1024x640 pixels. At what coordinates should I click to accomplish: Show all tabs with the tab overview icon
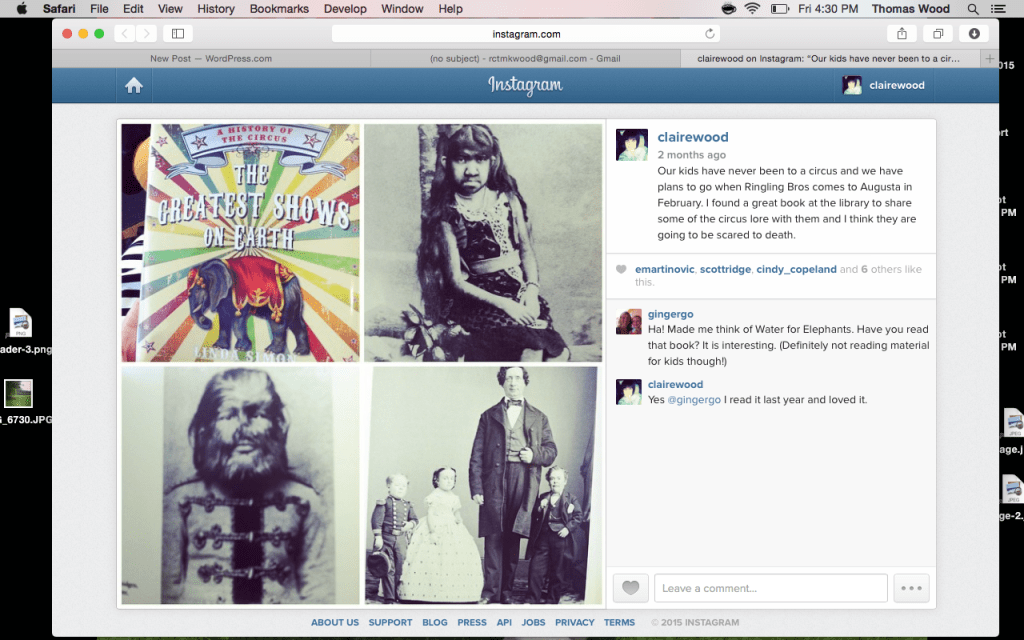(x=937, y=32)
